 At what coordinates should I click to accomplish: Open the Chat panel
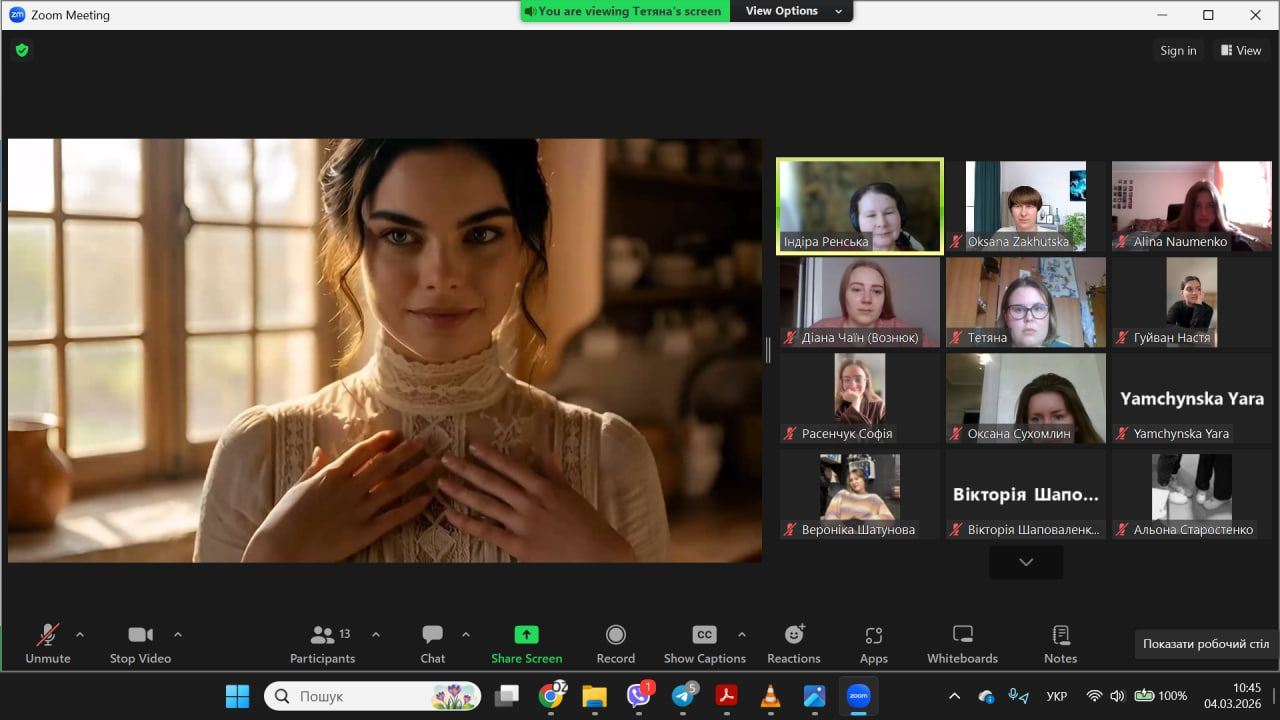coord(432,644)
